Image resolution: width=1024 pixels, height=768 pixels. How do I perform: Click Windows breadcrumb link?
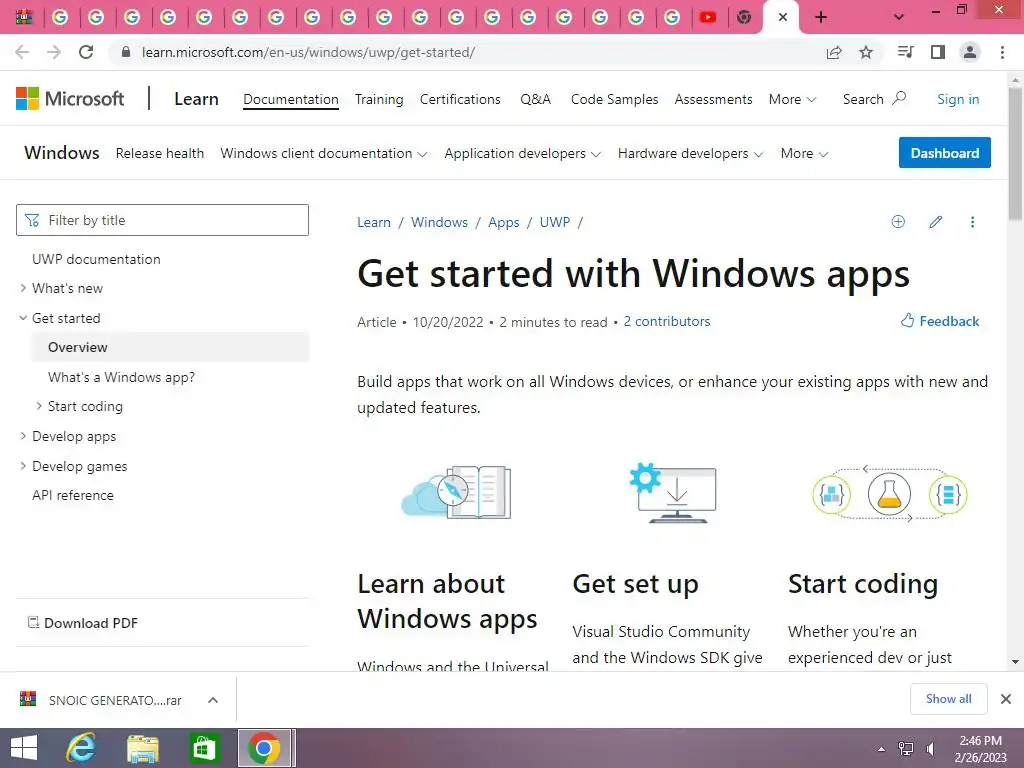pos(439,222)
